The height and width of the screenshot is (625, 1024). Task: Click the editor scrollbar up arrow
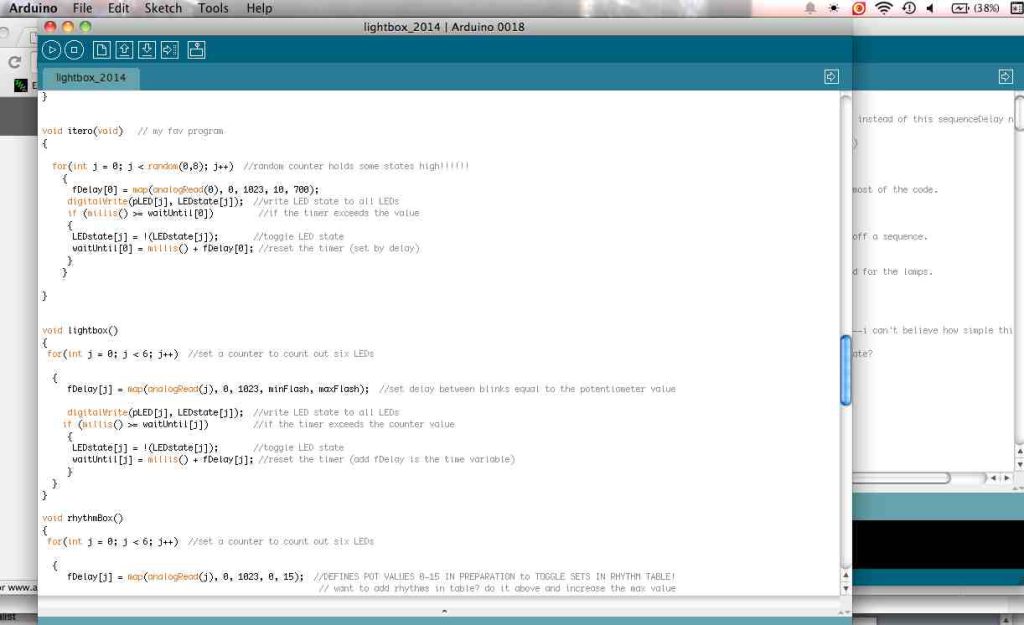pyautogui.click(x=846, y=575)
